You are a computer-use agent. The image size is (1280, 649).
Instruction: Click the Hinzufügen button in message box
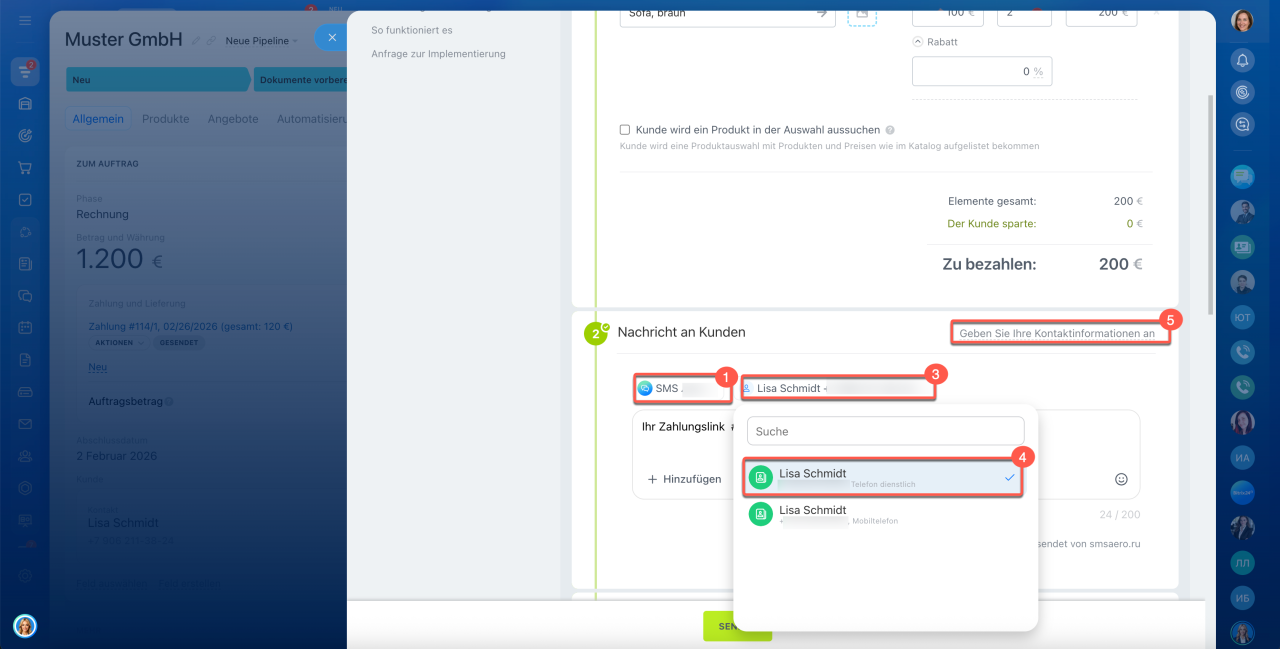pos(685,479)
